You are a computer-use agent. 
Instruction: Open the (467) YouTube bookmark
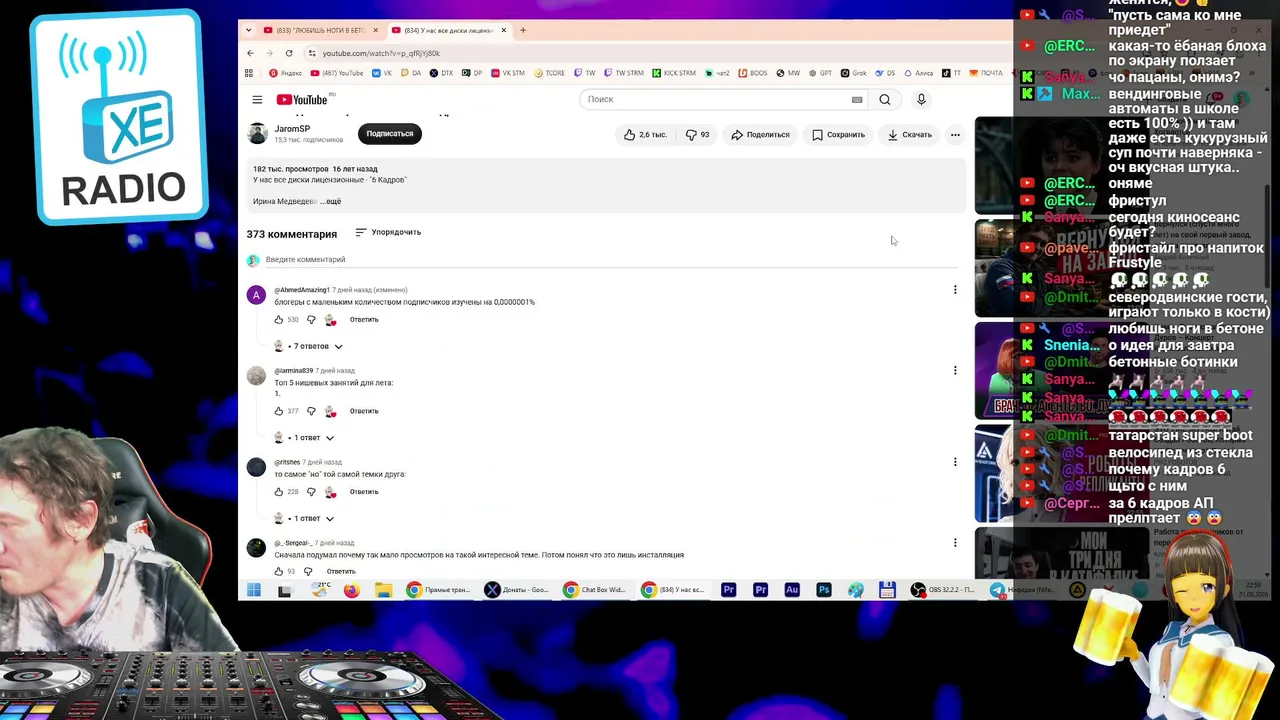click(337, 73)
